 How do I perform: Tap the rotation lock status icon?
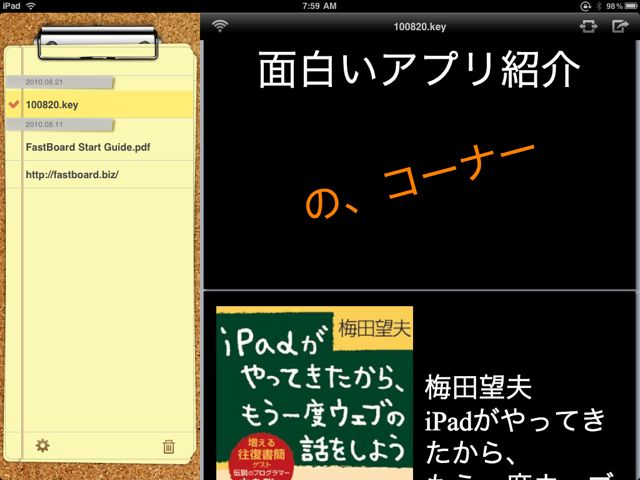tap(585, 6)
